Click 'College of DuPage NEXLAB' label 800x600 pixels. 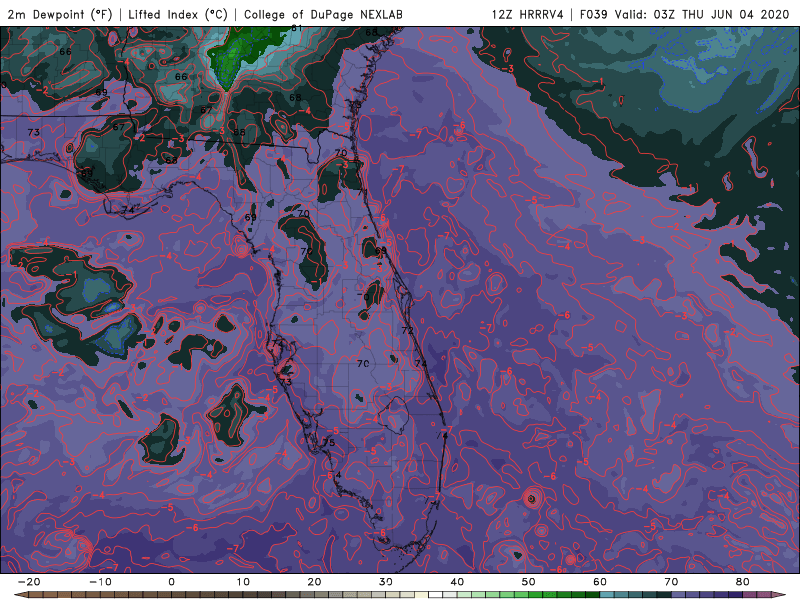pyautogui.click(x=323, y=15)
